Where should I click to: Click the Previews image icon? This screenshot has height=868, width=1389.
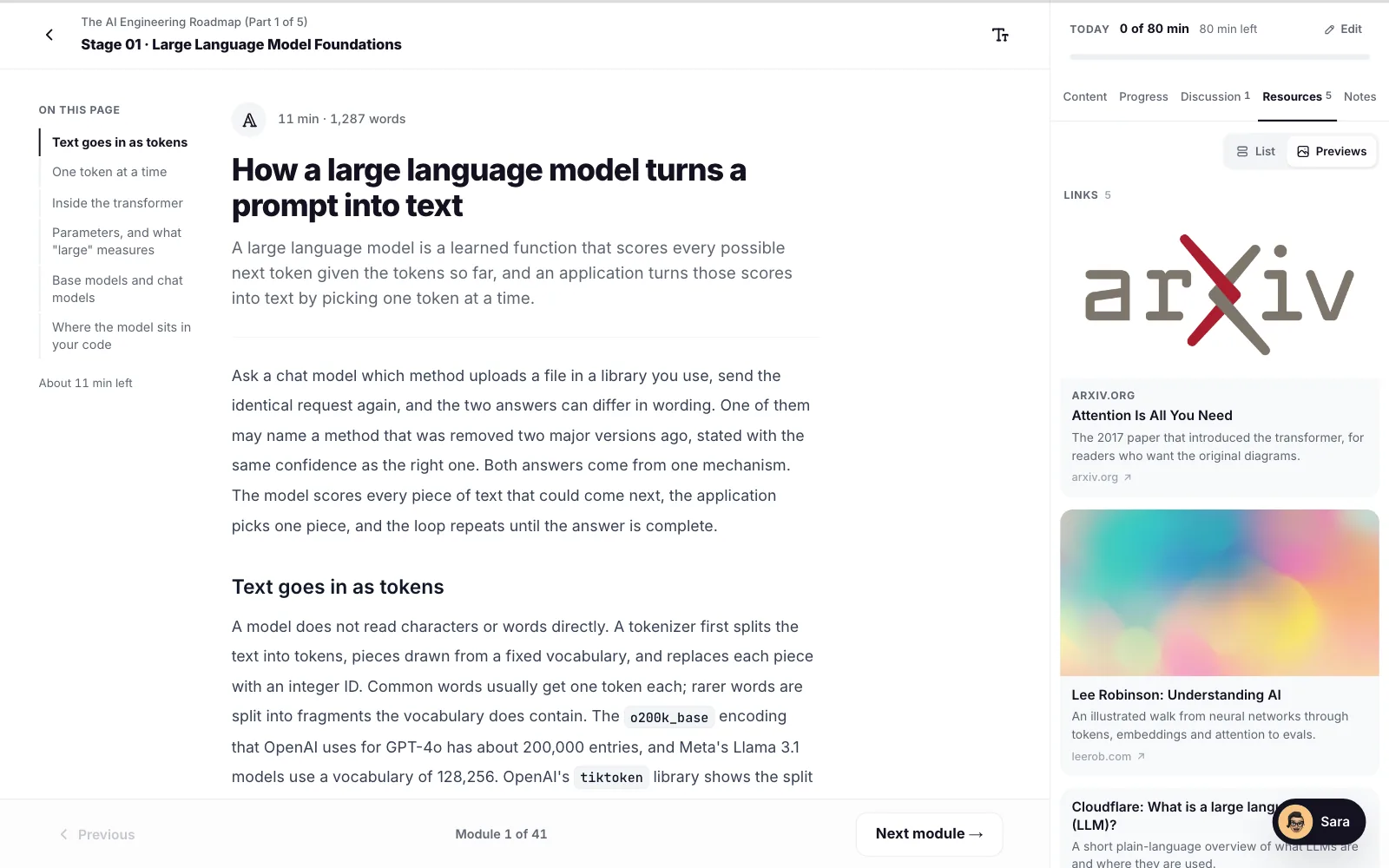pyautogui.click(x=1303, y=151)
